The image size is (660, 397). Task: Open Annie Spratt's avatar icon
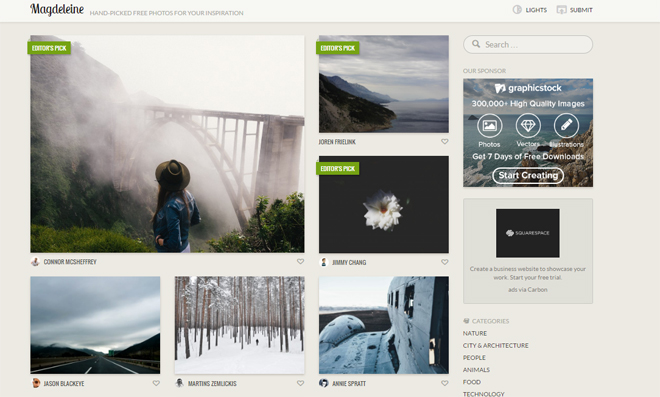coord(323,383)
